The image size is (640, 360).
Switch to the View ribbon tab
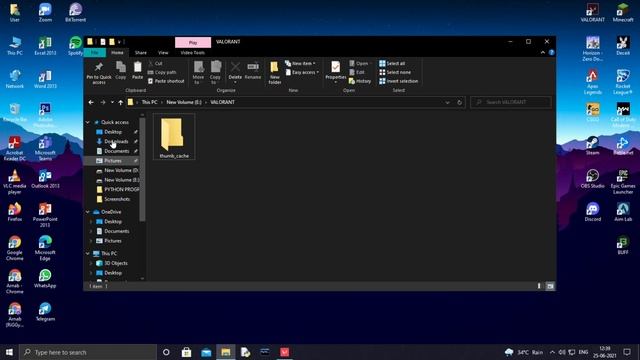[x=163, y=53]
